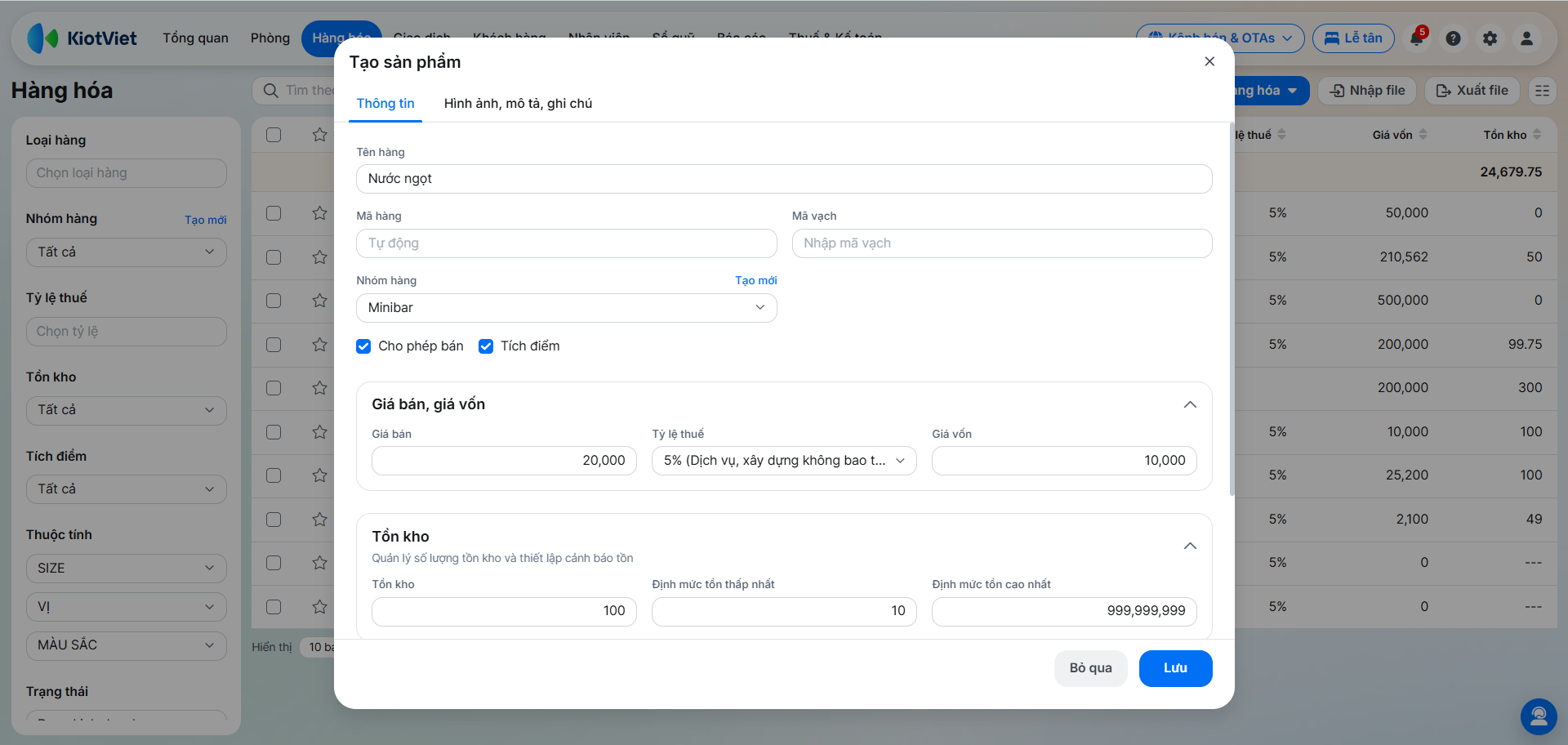The image size is (1568, 745).
Task: Open the MÀU SẮC attribute dropdown
Action: pos(127,645)
